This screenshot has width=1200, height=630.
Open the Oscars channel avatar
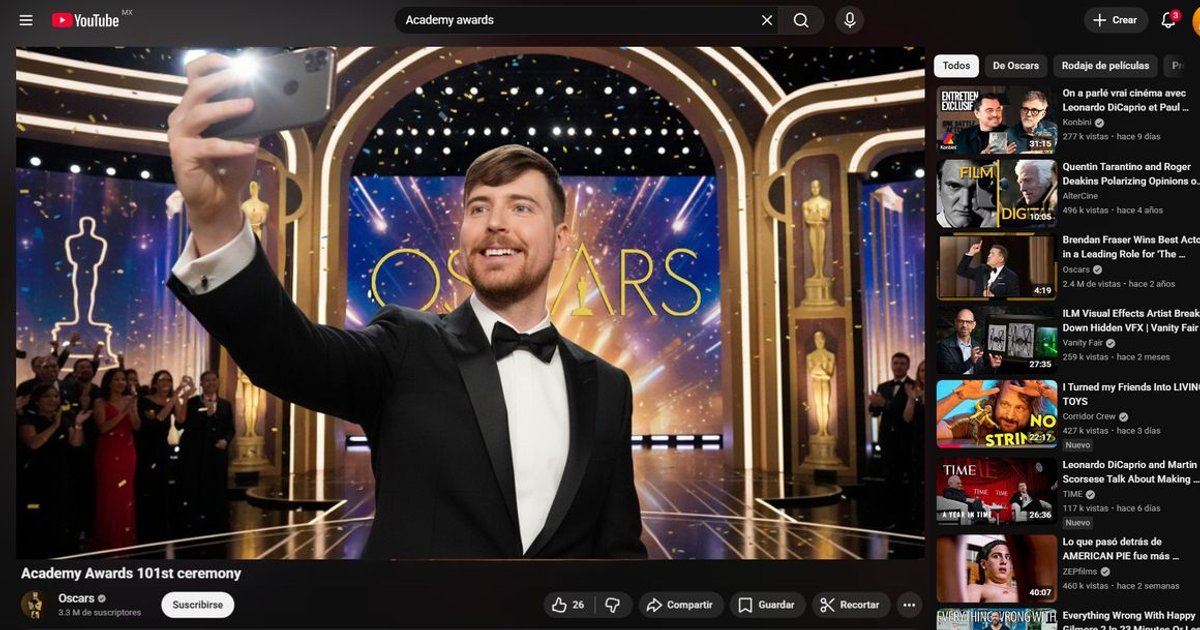(x=34, y=605)
